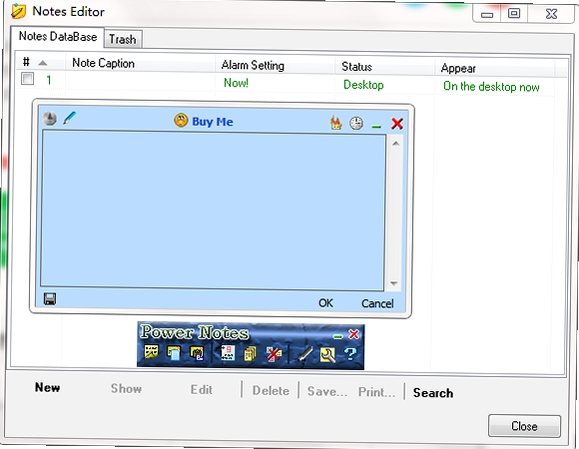The width and height of the screenshot is (579, 449).
Task: Click the note scrollbar up arrow
Action: point(395,144)
